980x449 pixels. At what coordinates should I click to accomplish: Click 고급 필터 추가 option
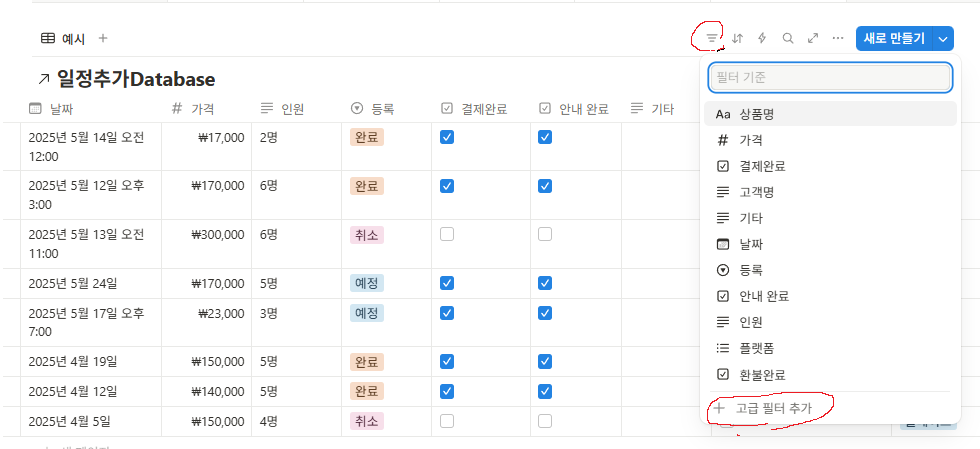830,409
